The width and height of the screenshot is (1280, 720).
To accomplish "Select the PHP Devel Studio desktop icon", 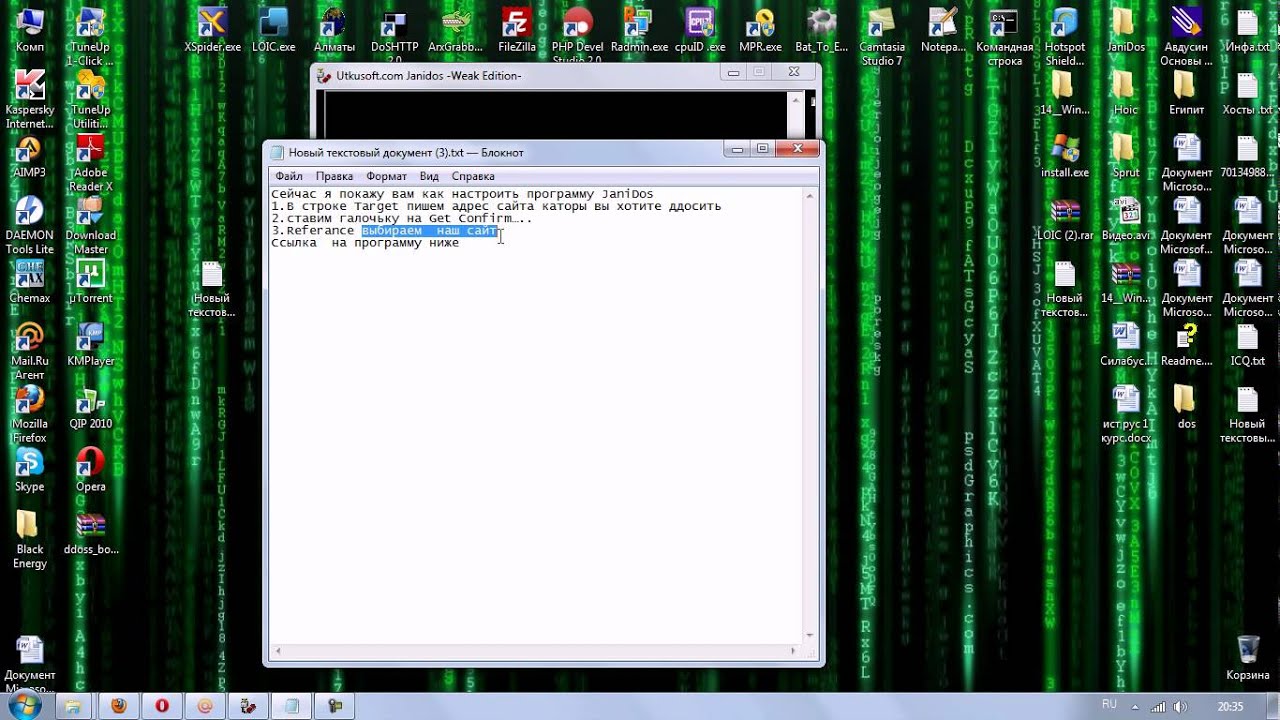I will (x=577, y=35).
